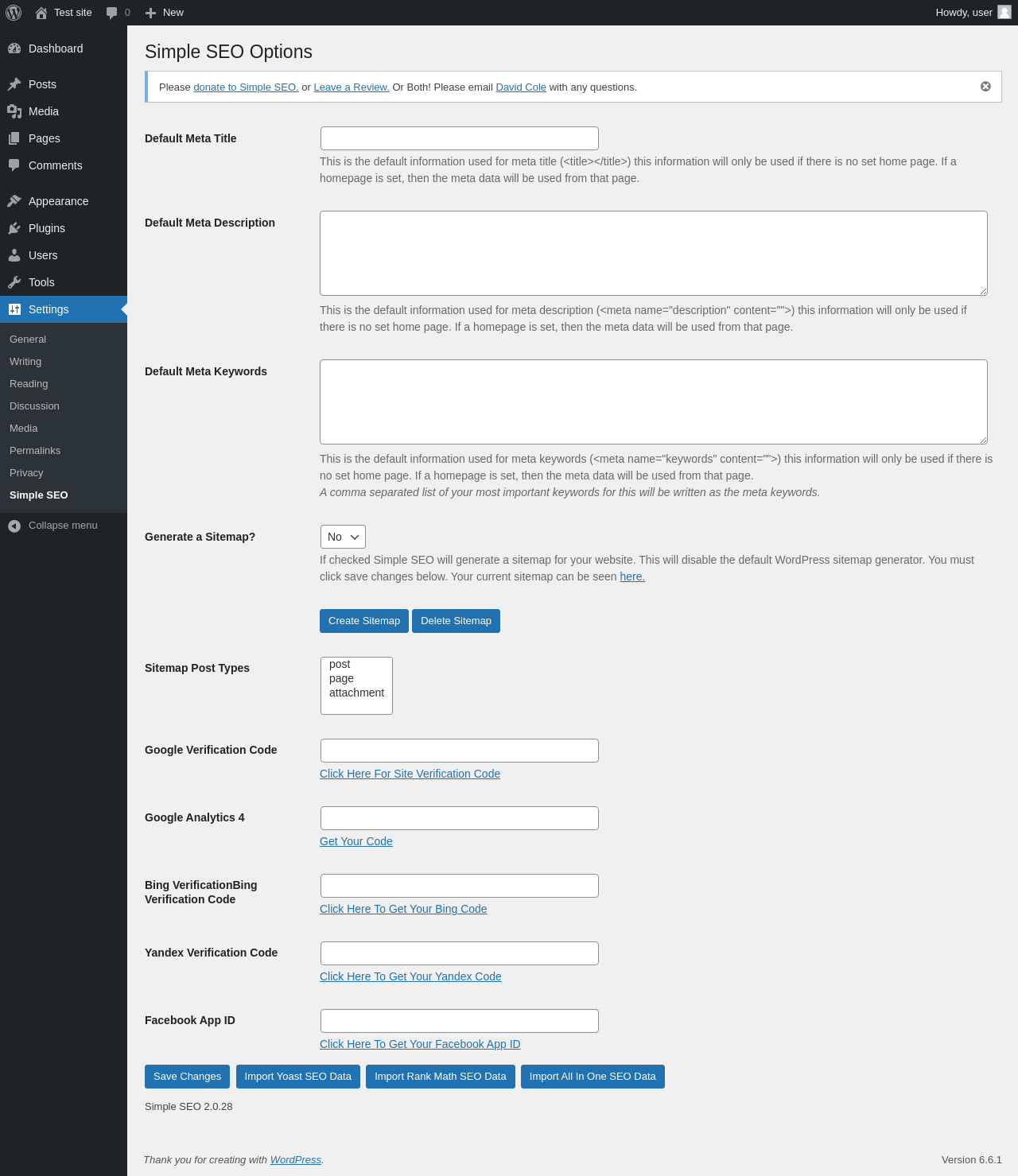Click the Comments speech bubble sidebar icon

[x=14, y=165]
